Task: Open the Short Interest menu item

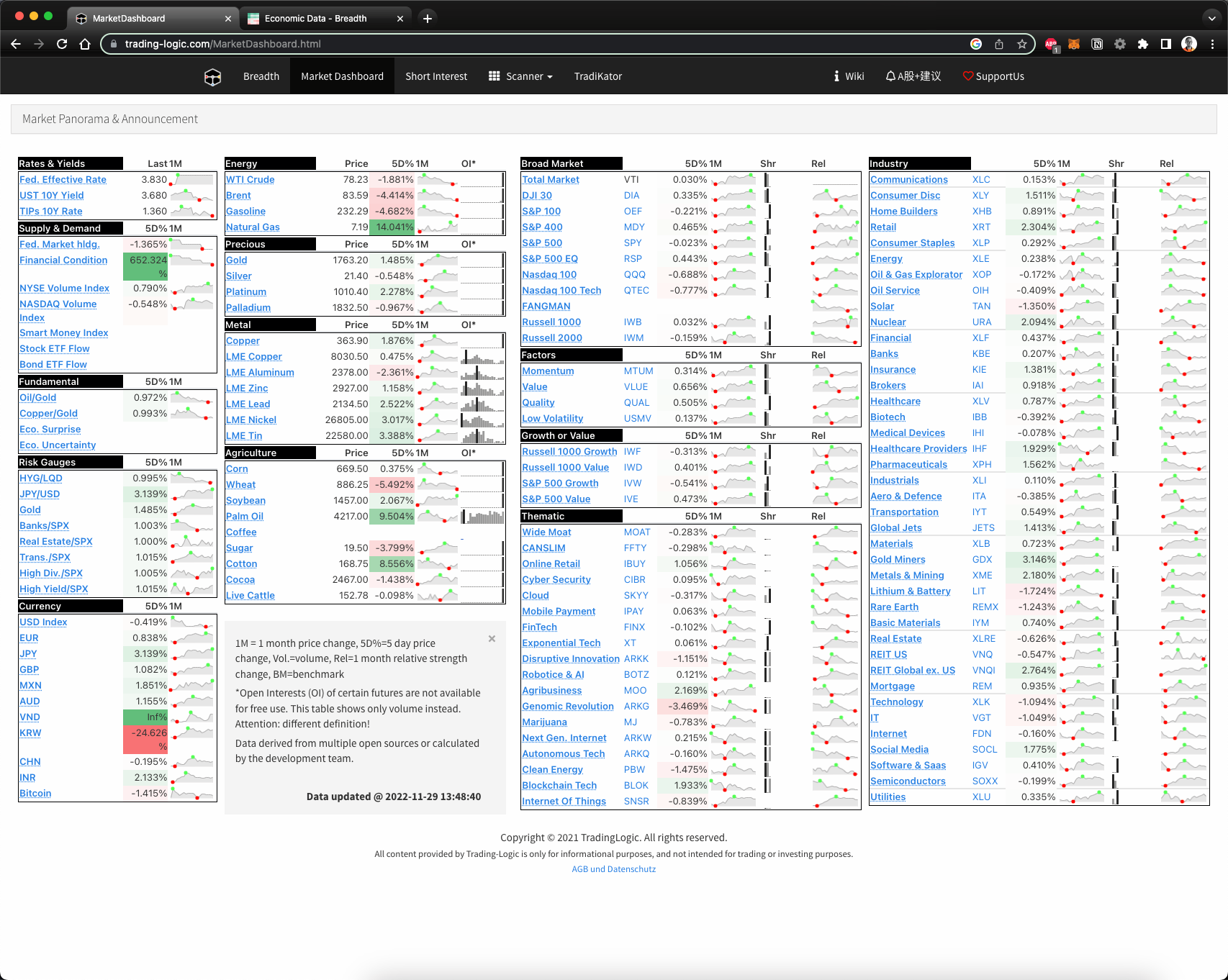Action: [x=436, y=76]
